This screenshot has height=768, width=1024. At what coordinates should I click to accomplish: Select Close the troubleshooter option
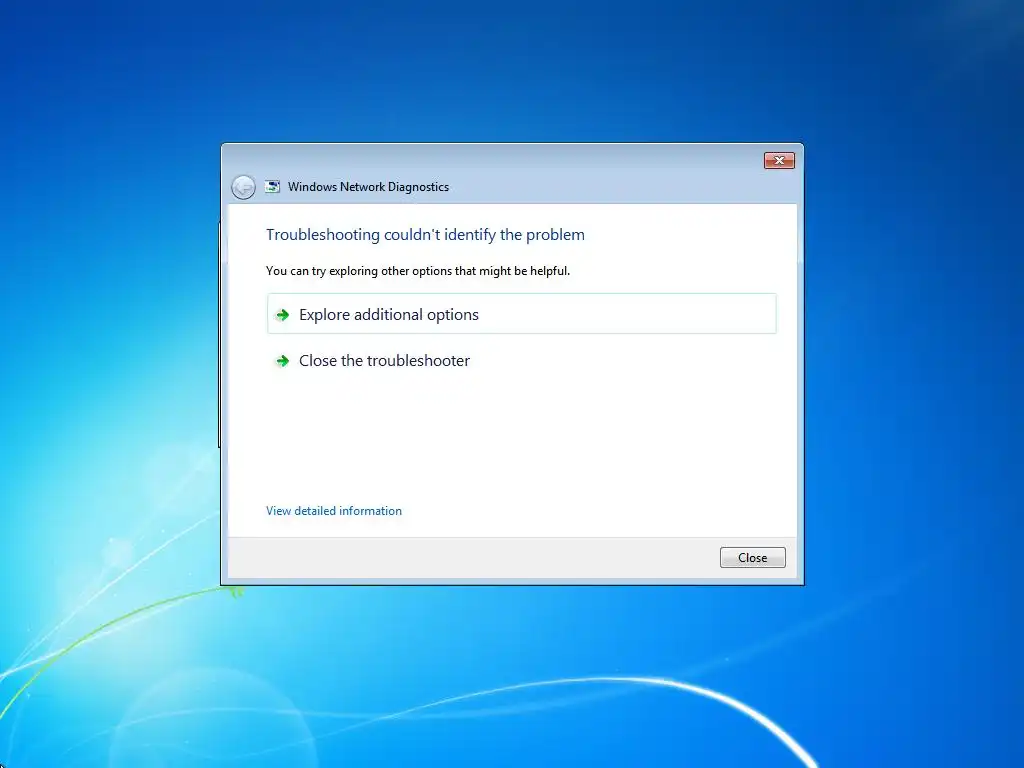[x=521, y=360]
